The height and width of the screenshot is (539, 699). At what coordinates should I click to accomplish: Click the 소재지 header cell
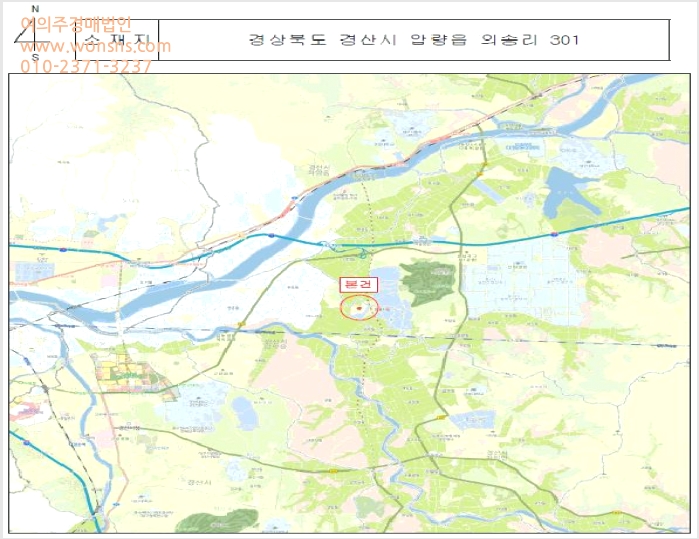coord(117,40)
